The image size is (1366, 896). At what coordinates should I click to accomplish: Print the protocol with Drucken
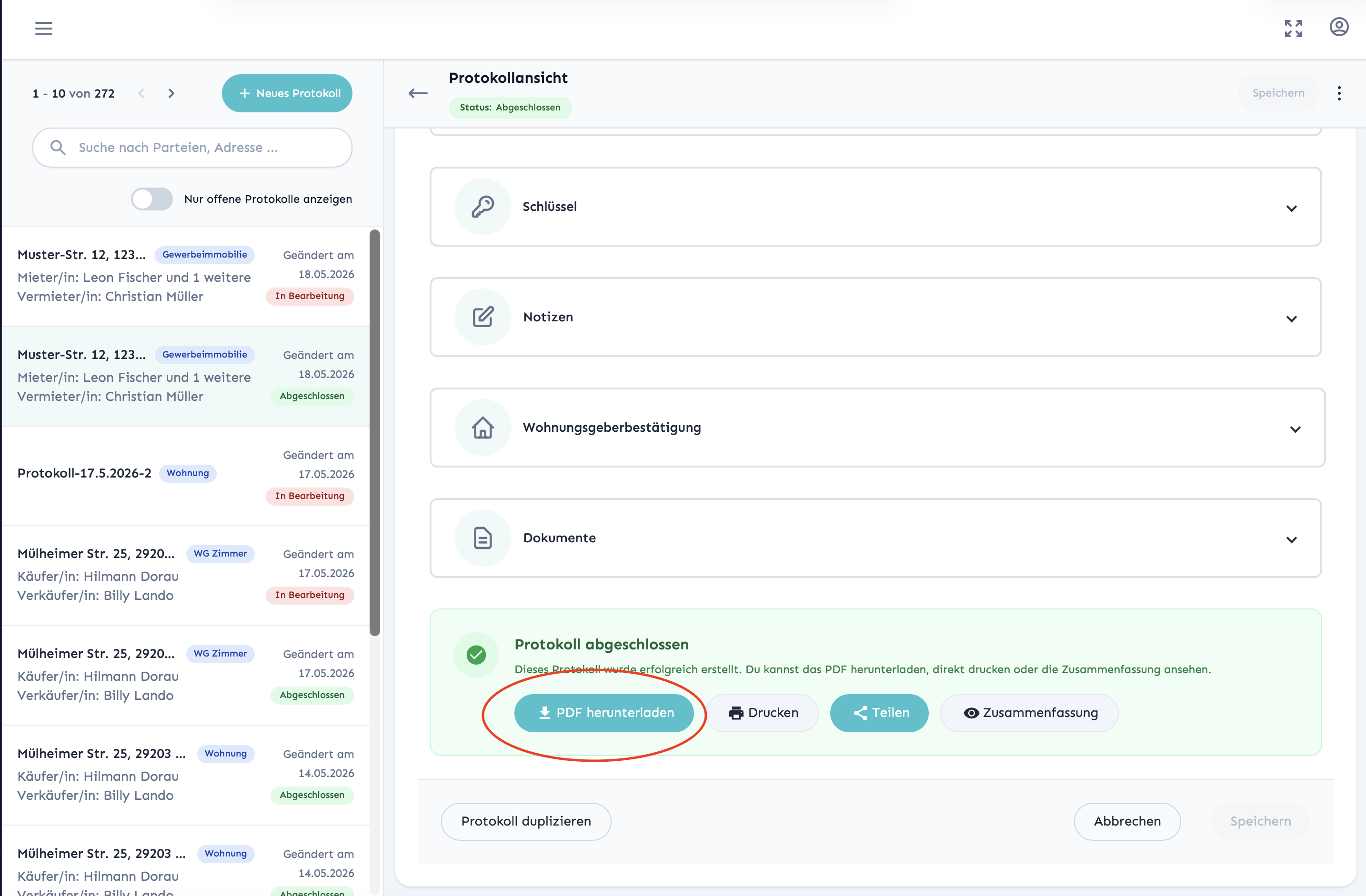762,713
